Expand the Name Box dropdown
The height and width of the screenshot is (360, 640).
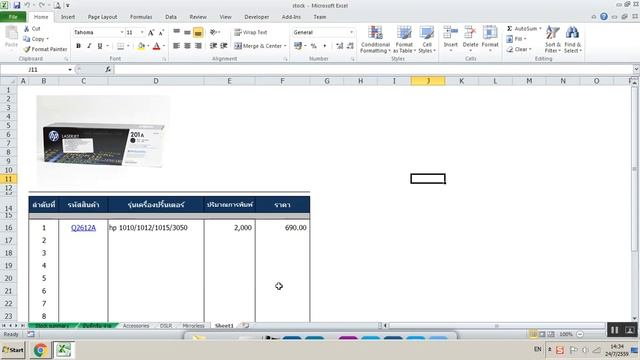[x=70, y=70]
